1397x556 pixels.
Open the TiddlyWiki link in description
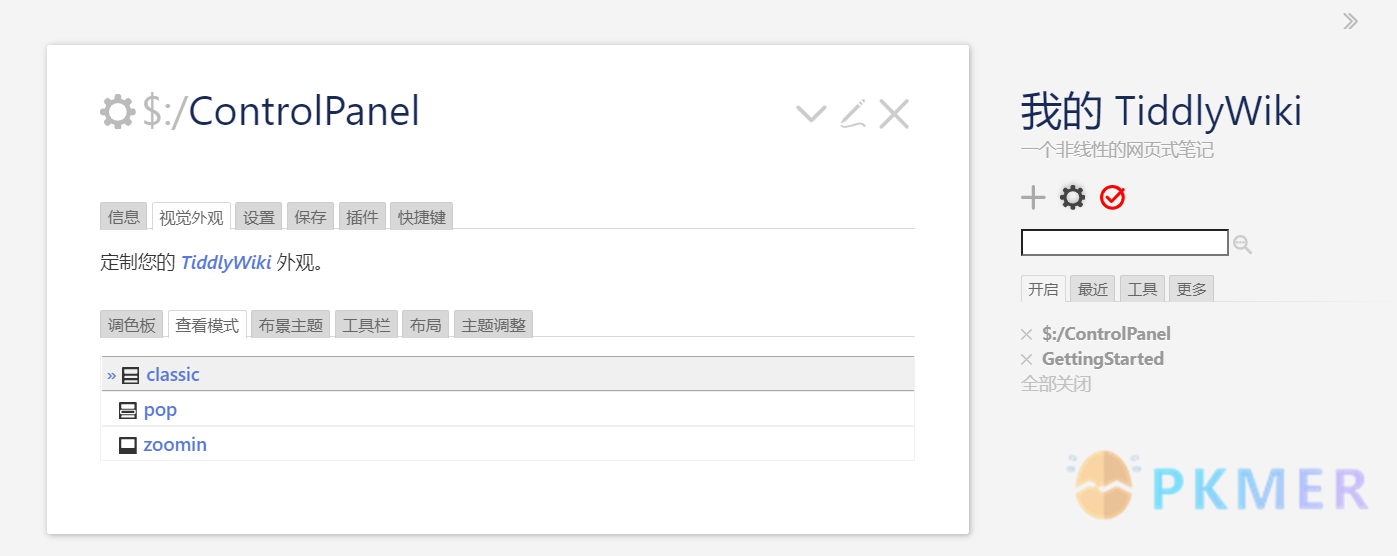pos(226,263)
